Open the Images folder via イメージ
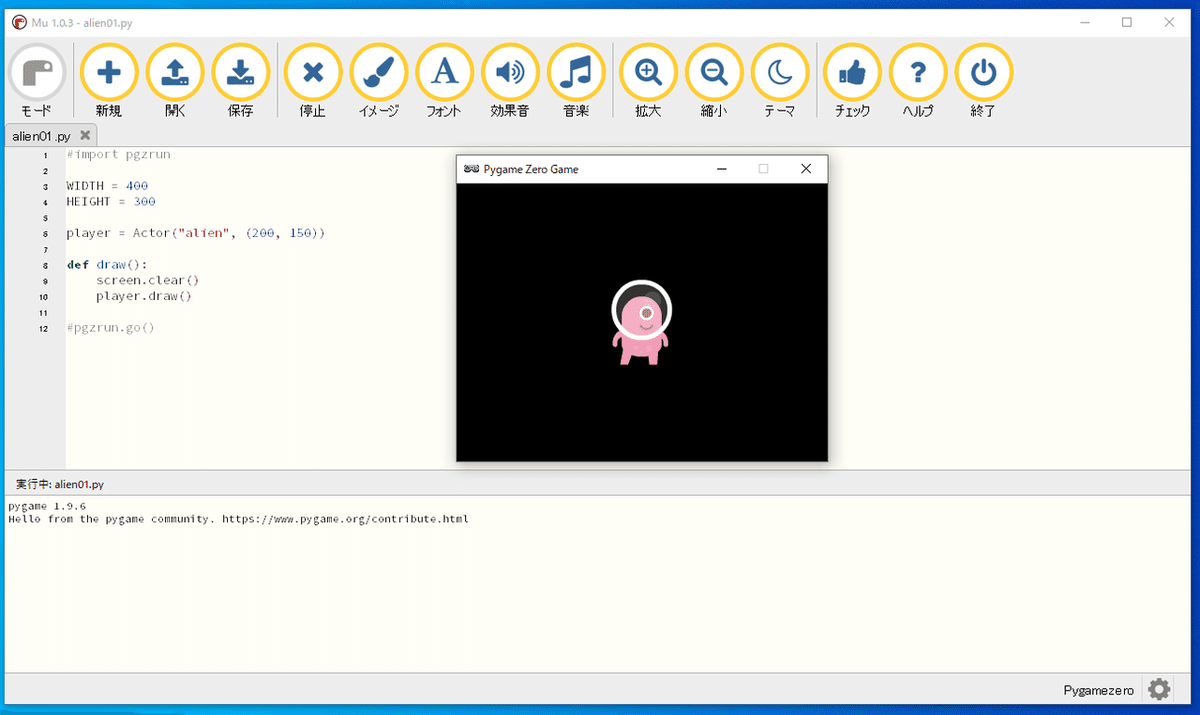The width and height of the screenshot is (1200, 715). click(378, 71)
